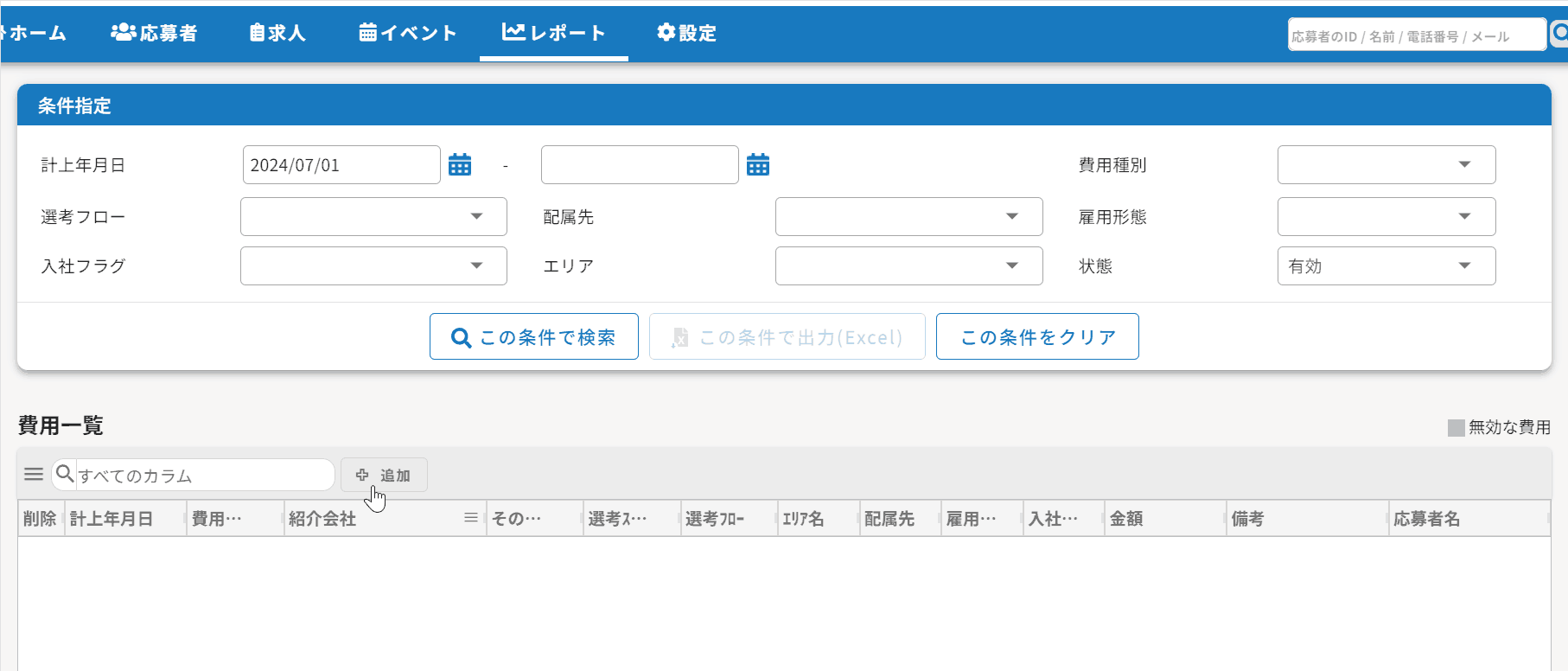Click この条件で出力(Excel) button
The image size is (1568, 671).
point(787,336)
